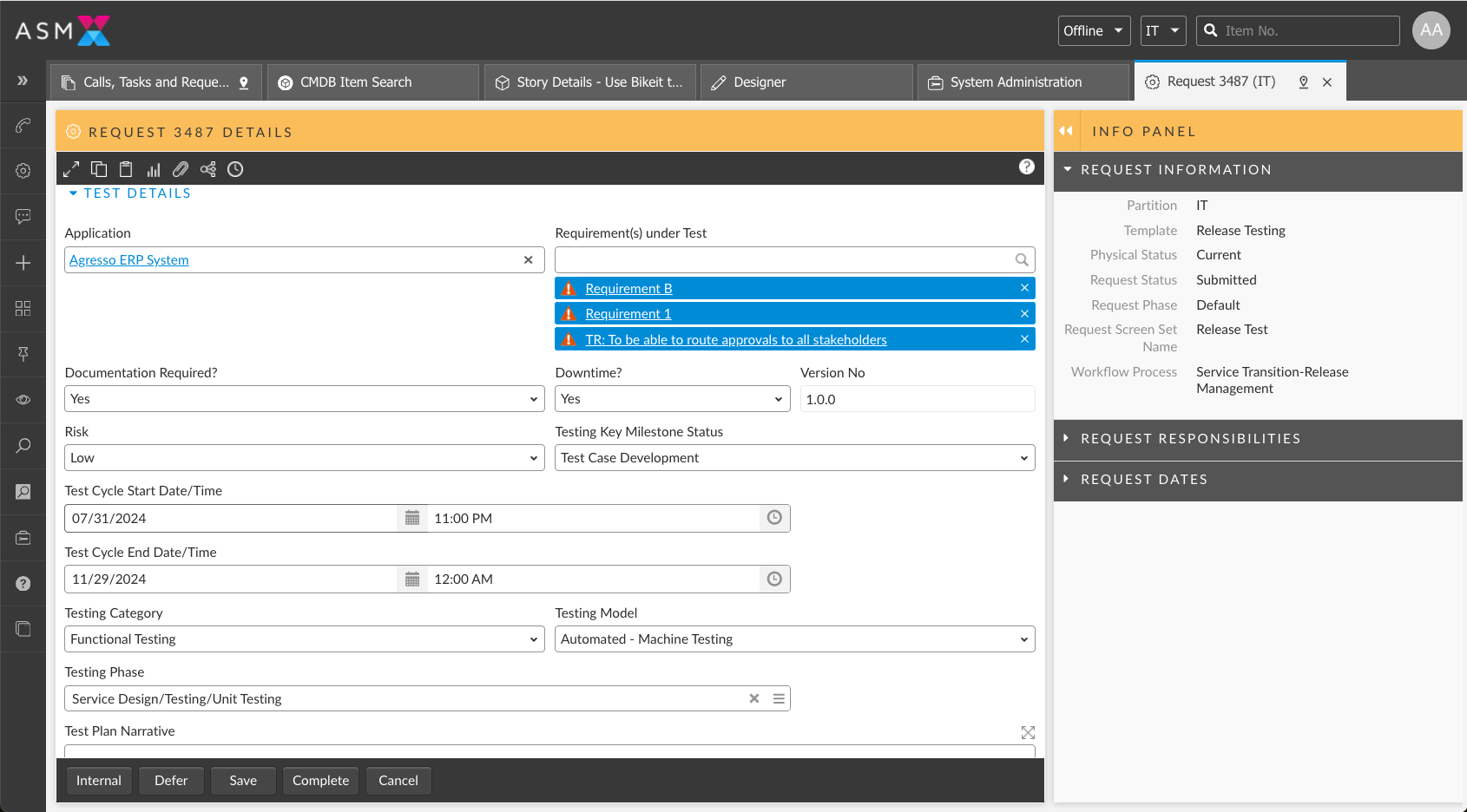This screenshot has height=812, width=1467.
Task: Switch to Designer tab
Action: 806,82
